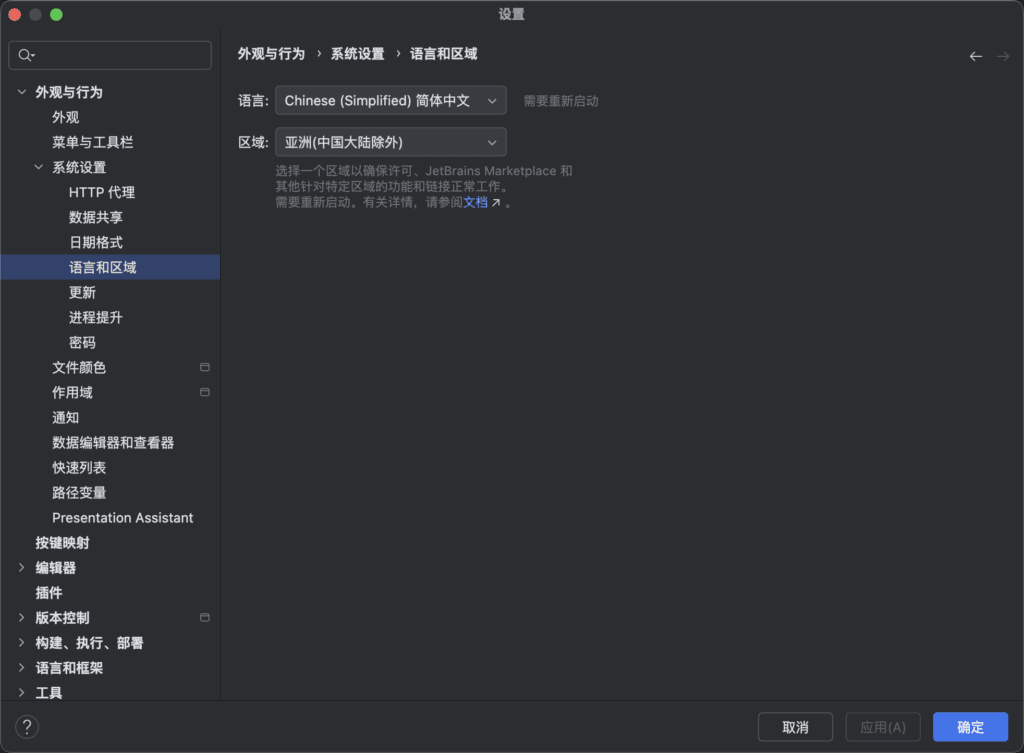
Task: Select HTTP 代理 in settings tree
Action: click(102, 192)
